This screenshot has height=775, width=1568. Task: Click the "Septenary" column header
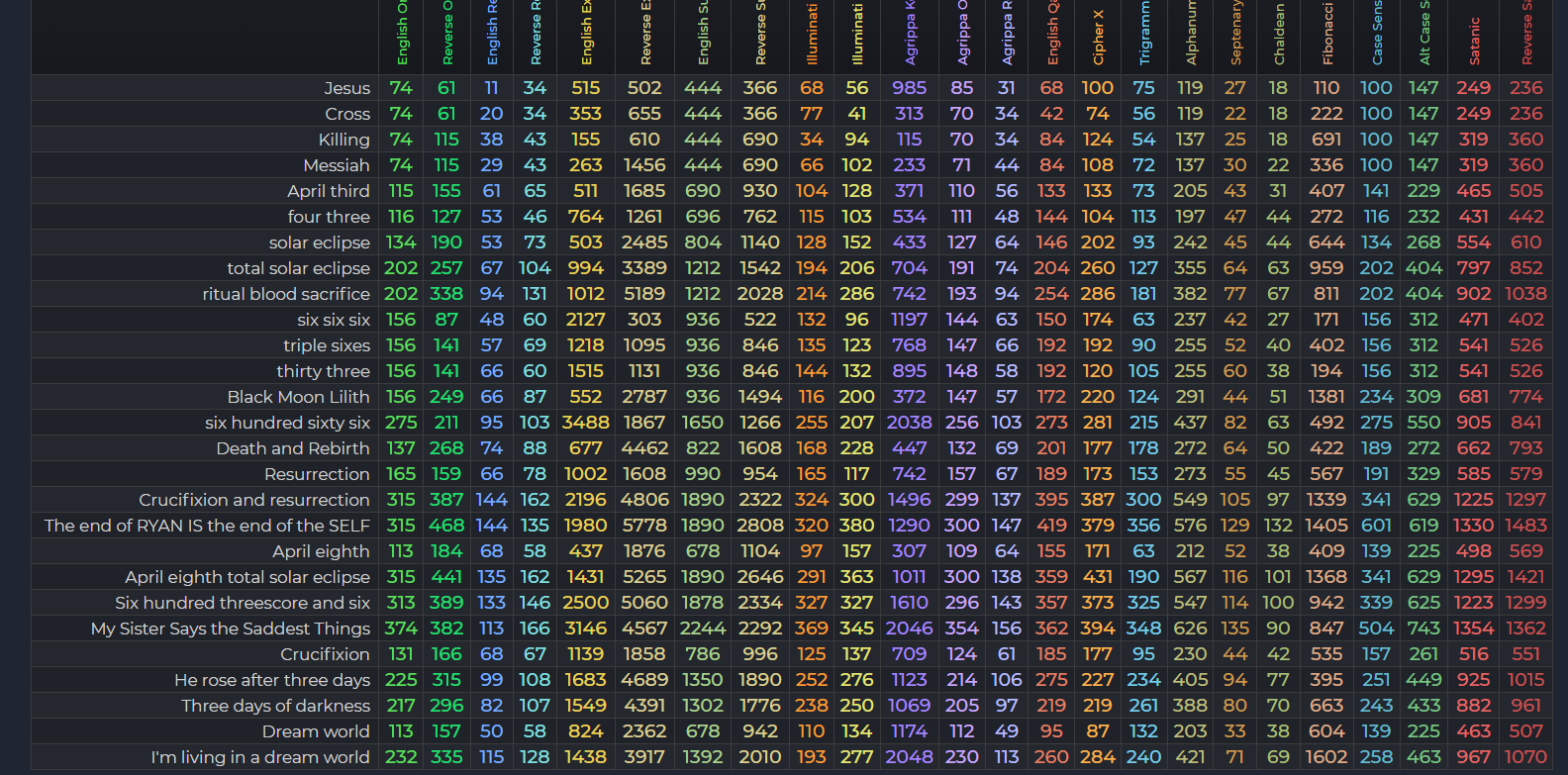point(1235,33)
